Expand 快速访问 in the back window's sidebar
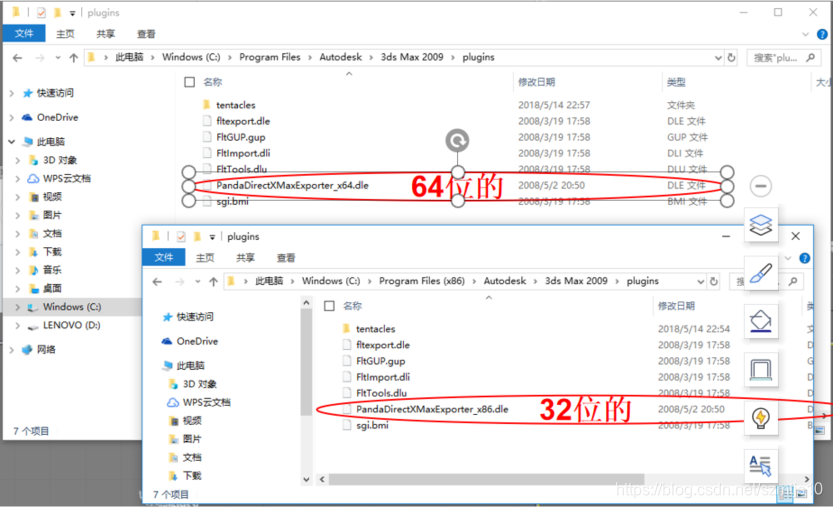Image resolution: width=833 pixels, height=508 pixels. click(12, 93)
